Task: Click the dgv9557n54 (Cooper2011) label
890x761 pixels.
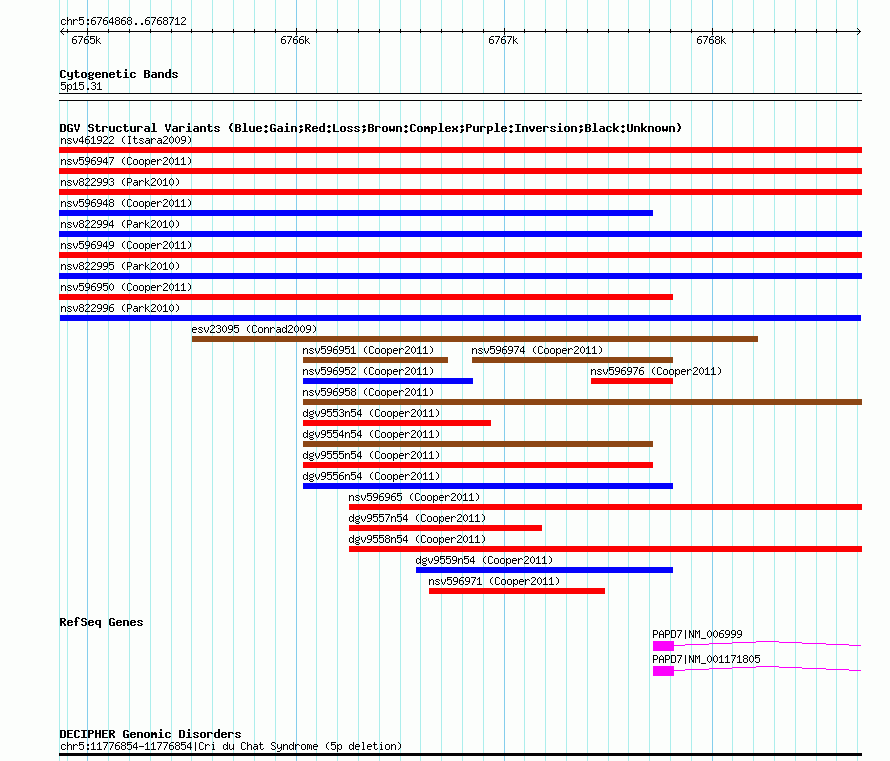Action: point(417,518)
